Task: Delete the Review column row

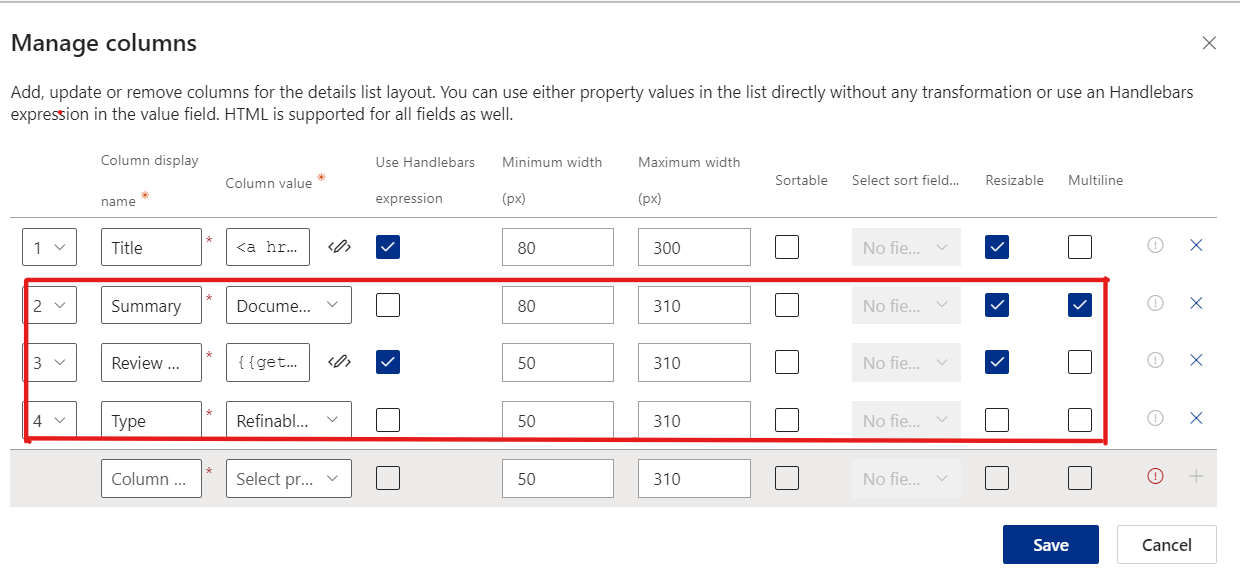Action: (x=1196, y=362)
